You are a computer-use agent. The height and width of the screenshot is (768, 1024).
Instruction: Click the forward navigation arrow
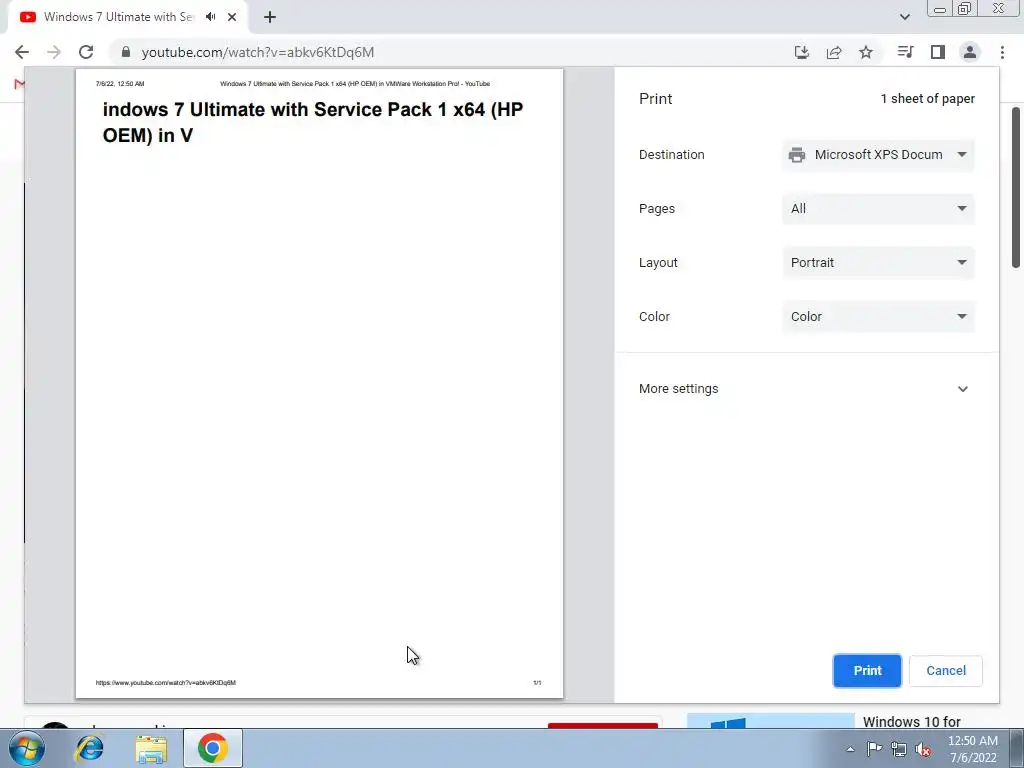click(54, 52)
